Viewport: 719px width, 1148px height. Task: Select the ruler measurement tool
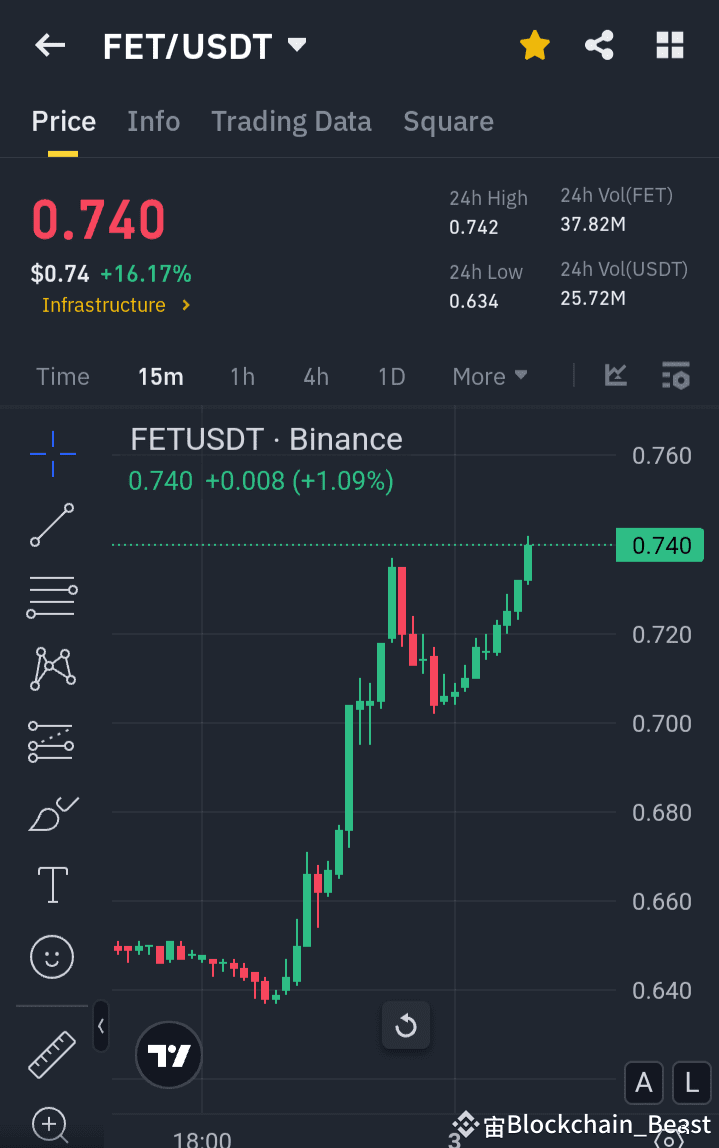point(52,1055)
